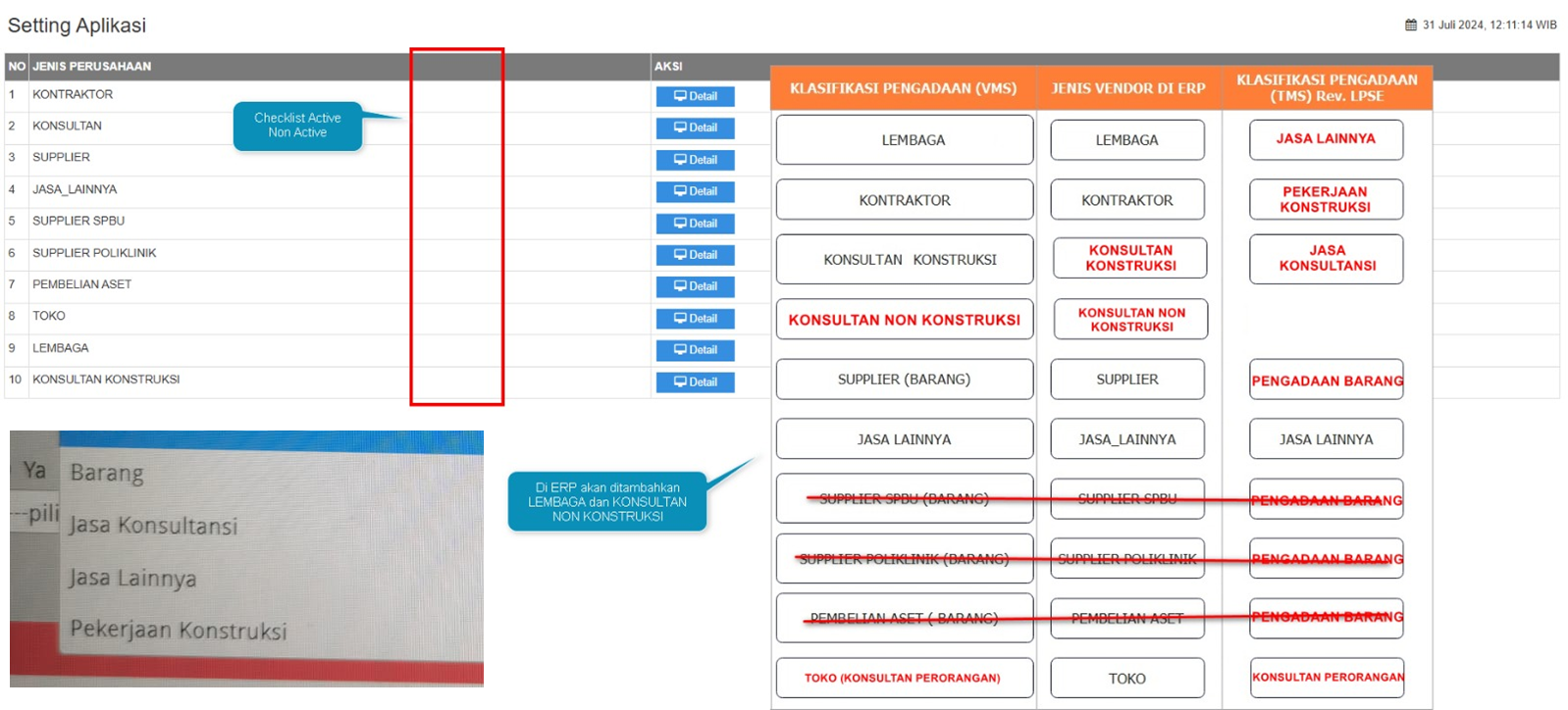This screenshot has width=1568, height=710.
Task: Select the KONSULTAN name in row 2
Action: pos(67,126)
